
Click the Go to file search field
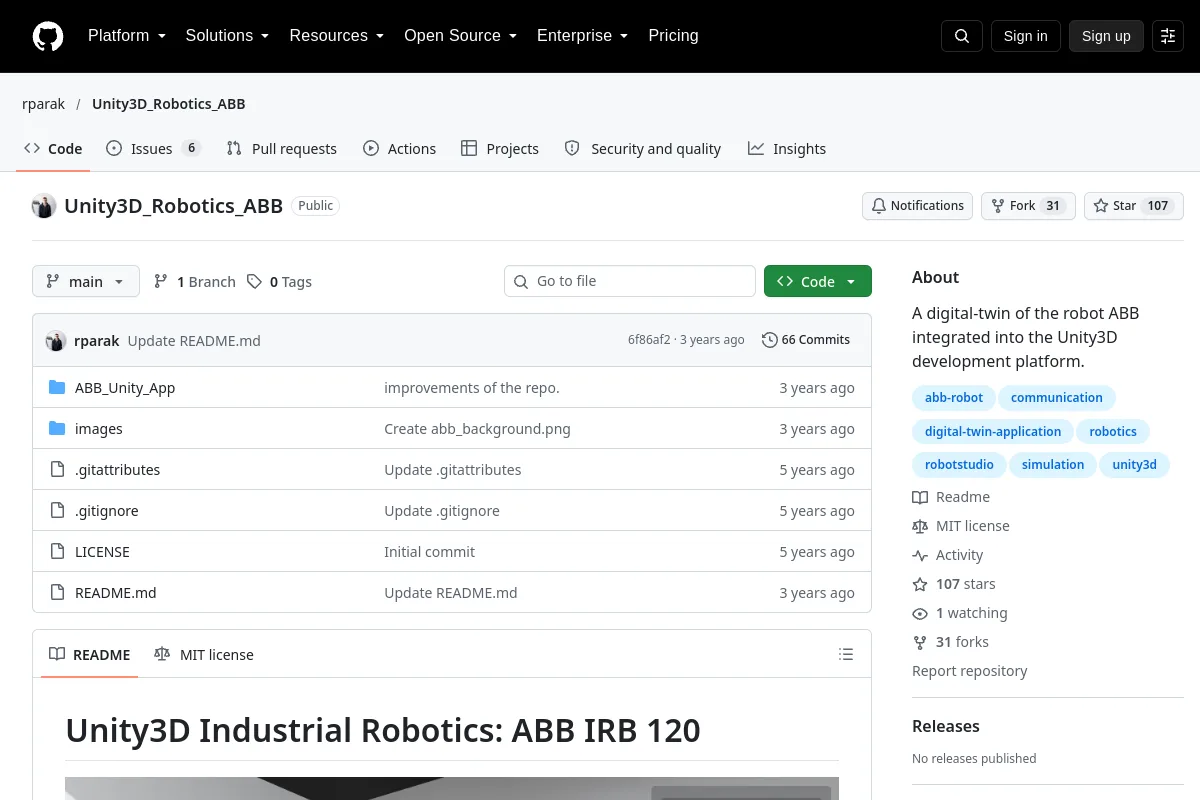click(630, 282)
